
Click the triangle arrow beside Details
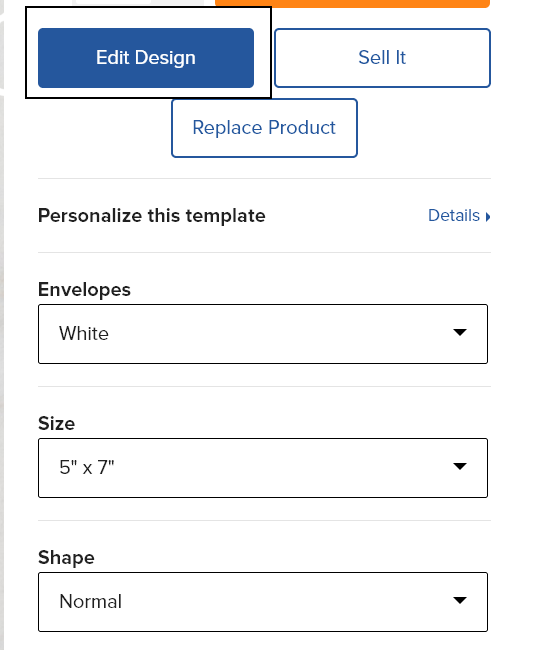coord(488,217)
